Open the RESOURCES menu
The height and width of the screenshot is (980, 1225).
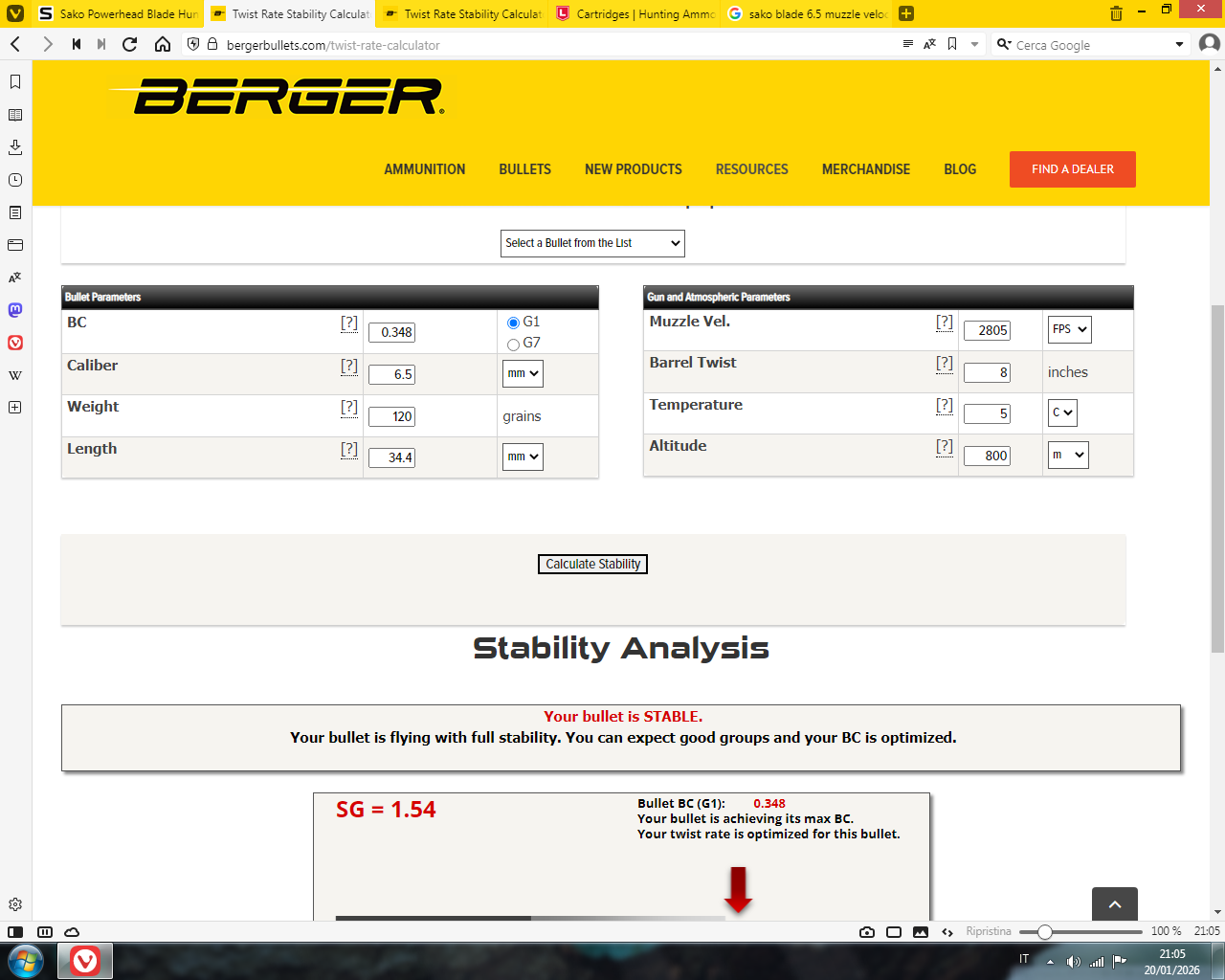752,169
